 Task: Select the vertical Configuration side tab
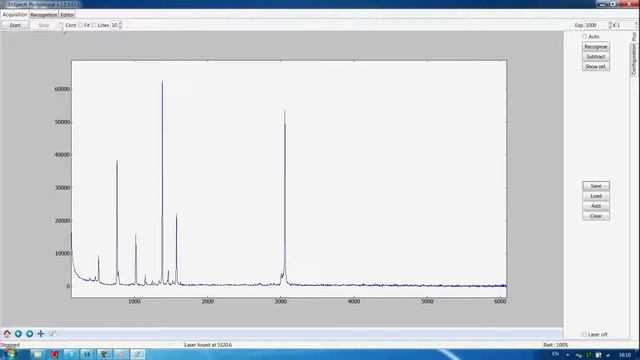(x=634, y=59)
